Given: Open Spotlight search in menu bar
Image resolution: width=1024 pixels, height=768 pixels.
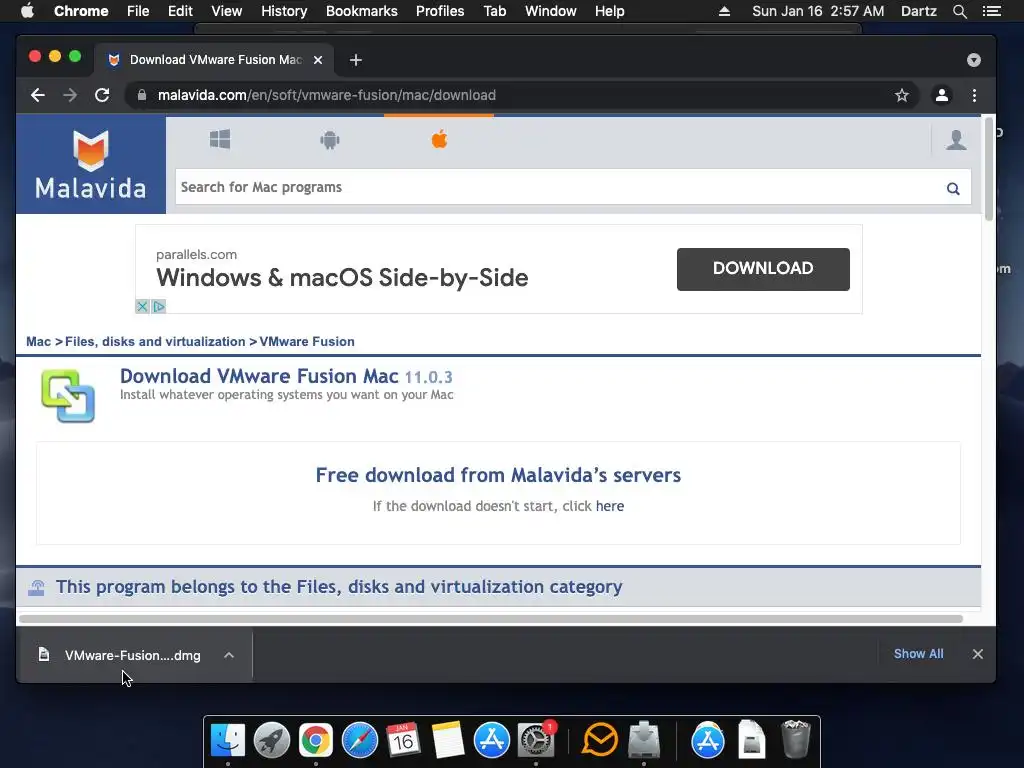Looking at the screenshot, I should [959, 11].
